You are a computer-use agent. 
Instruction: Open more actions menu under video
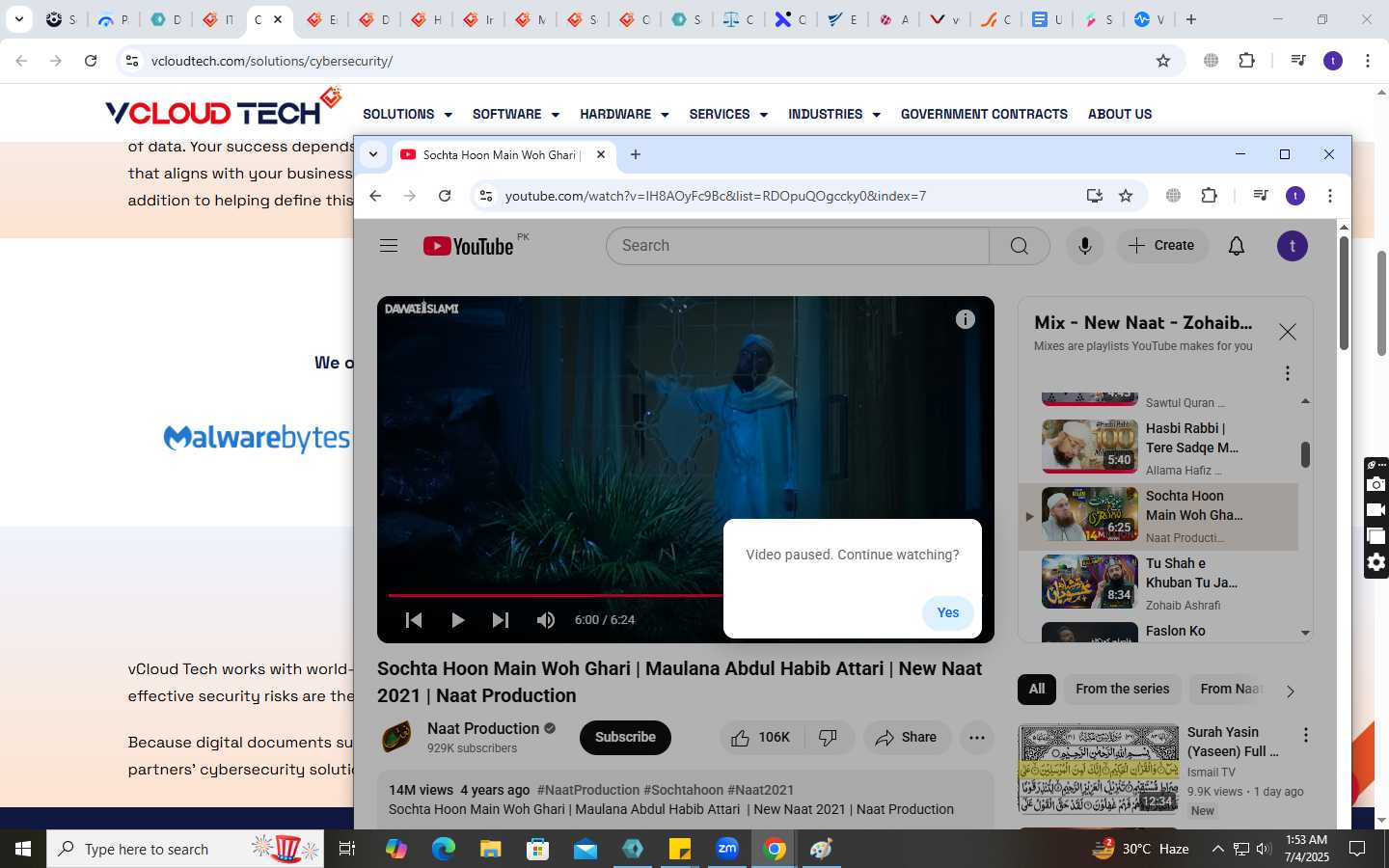pos(977,738)
